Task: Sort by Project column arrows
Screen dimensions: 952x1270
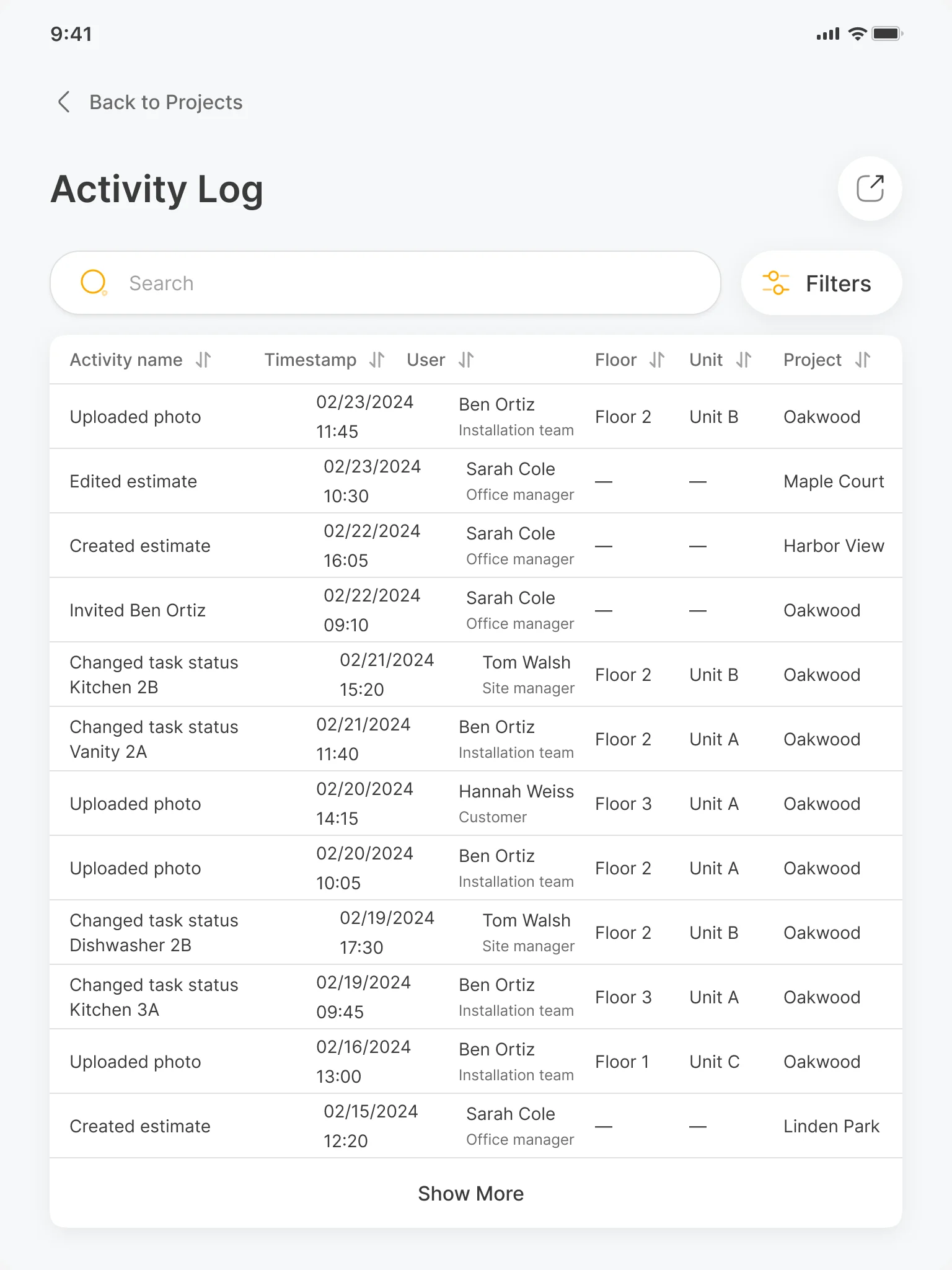Action: pyautogui.click(x=863, y=360)
